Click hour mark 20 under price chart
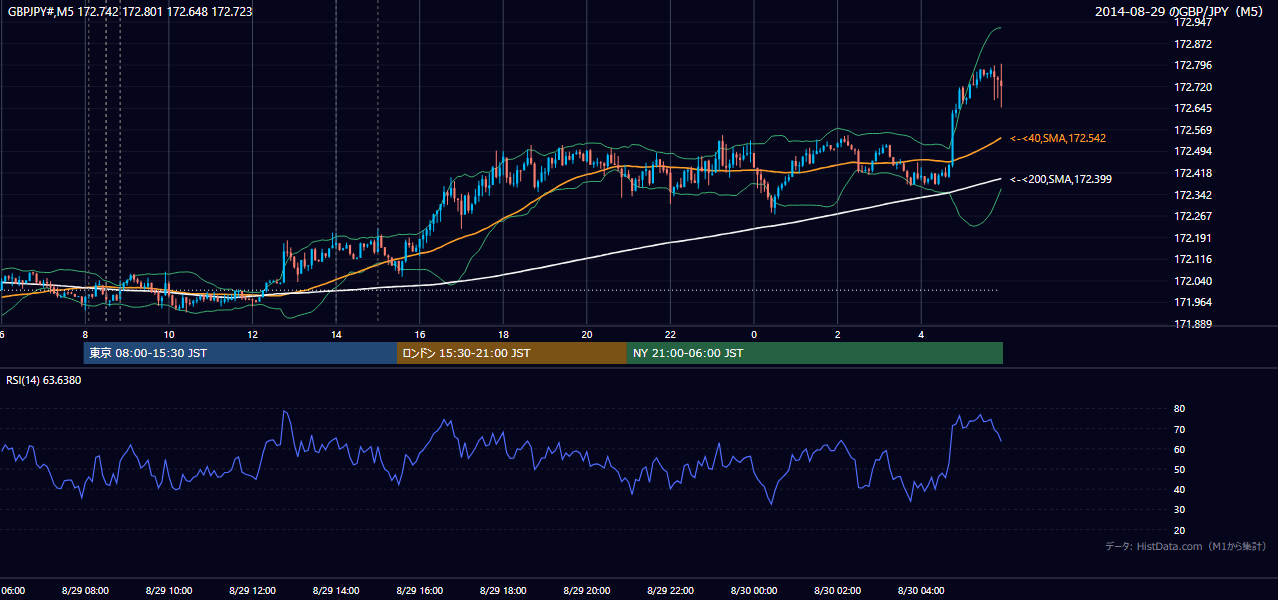Viewport: 1278px width, 600px height. pos(587,334)
